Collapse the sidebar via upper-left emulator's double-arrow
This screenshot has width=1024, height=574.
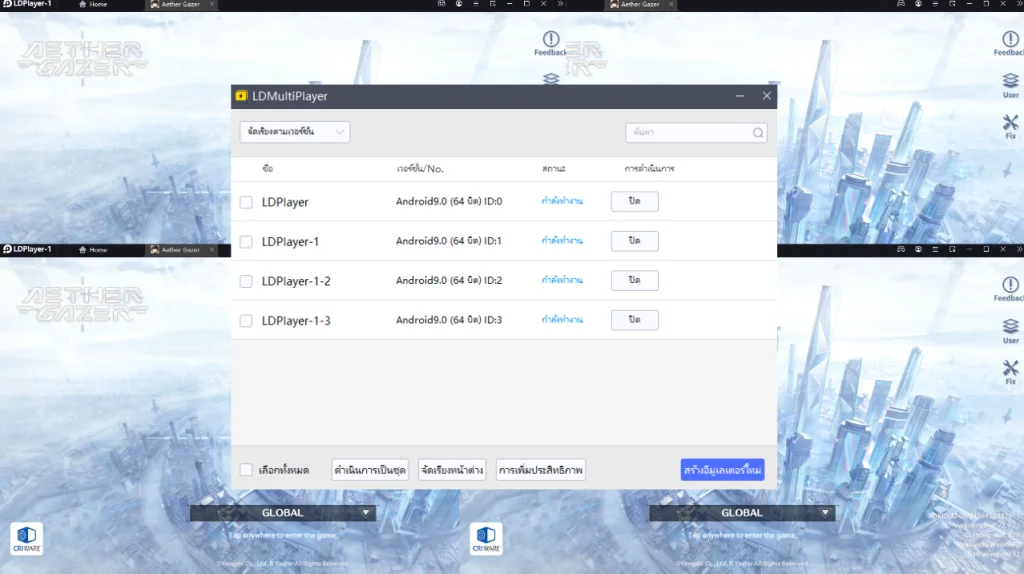(x=560, y=4)
